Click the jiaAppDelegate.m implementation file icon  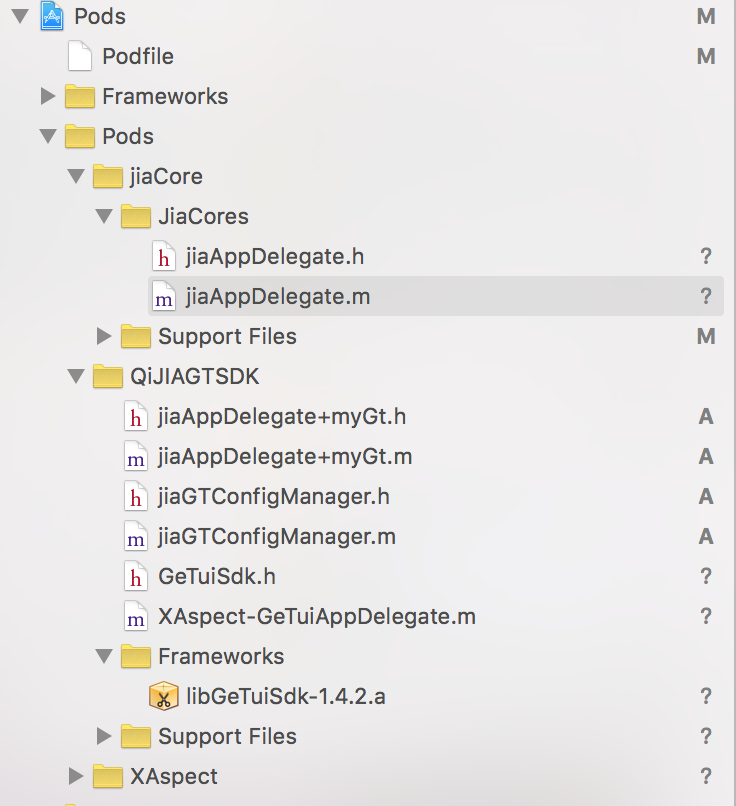[x=163, y=296]
